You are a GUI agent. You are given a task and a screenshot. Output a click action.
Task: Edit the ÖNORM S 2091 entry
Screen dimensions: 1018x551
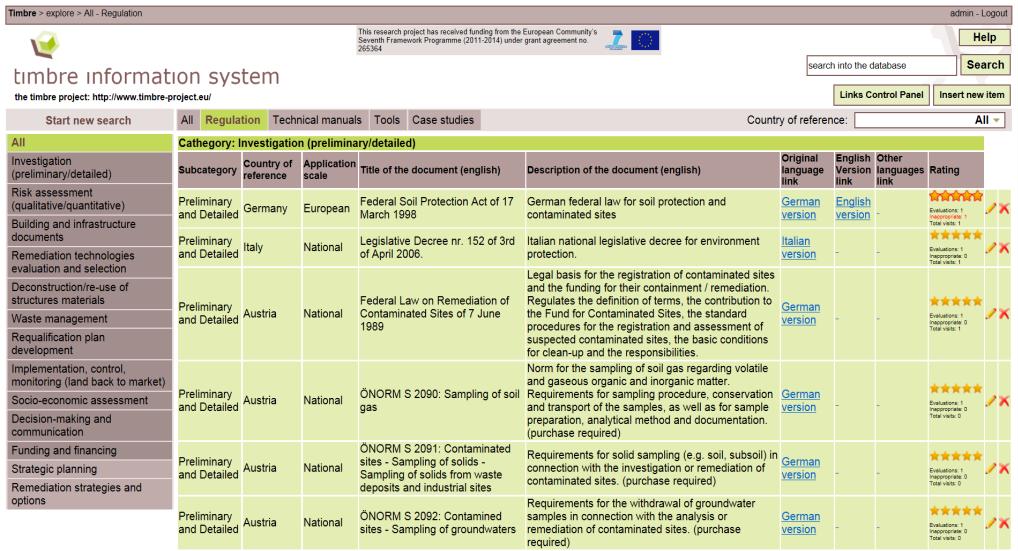[991, 468]
